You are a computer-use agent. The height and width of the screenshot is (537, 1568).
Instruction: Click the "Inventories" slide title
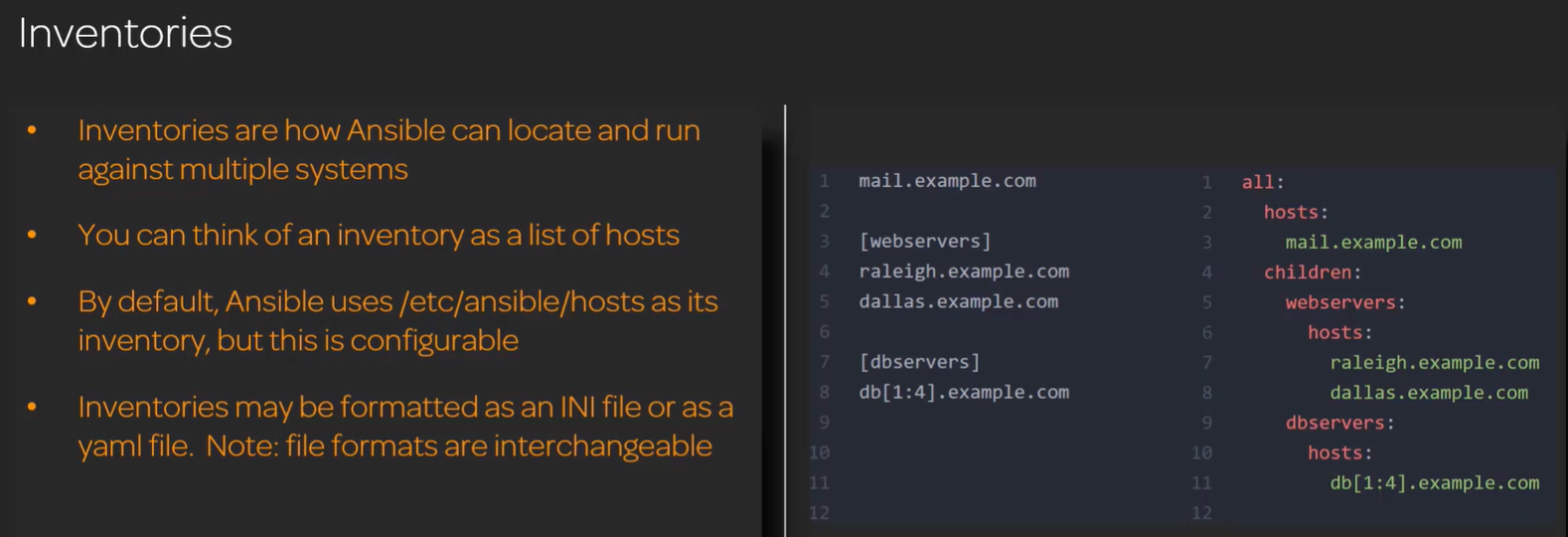pyautogui.click(x=125, y=34)
